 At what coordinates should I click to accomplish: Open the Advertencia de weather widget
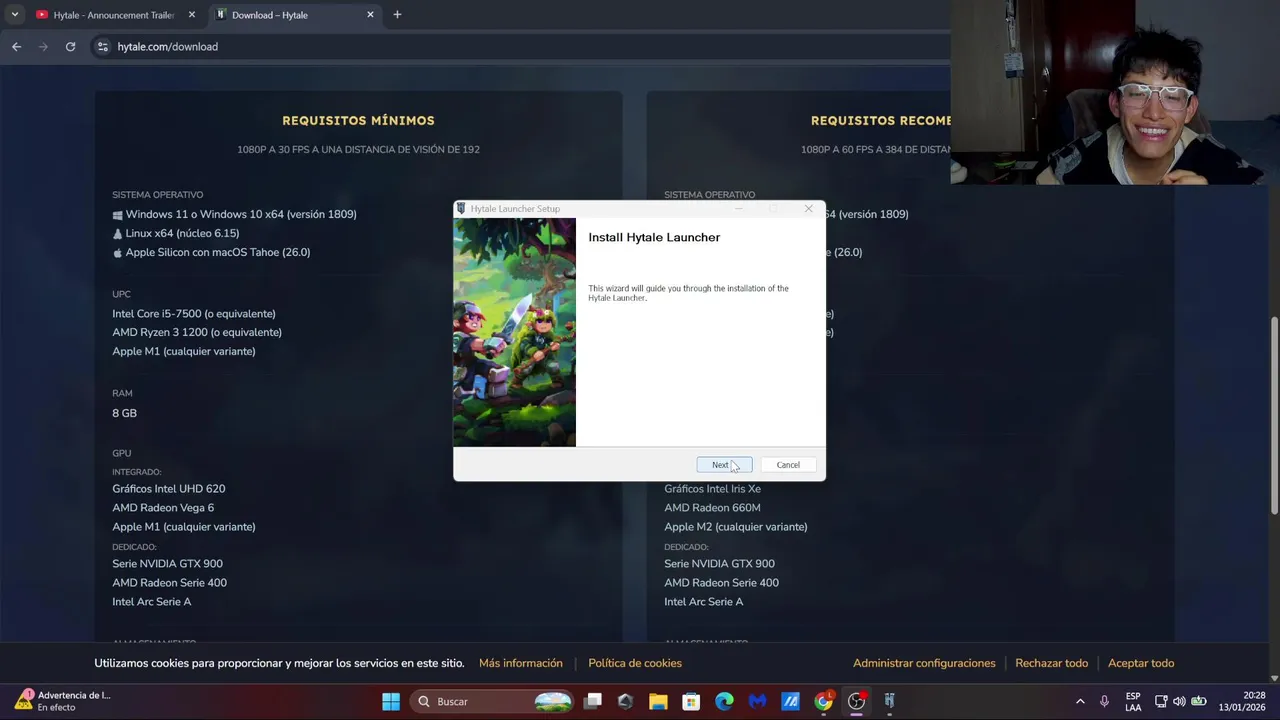pyautogui.click(x=62, y=701)
